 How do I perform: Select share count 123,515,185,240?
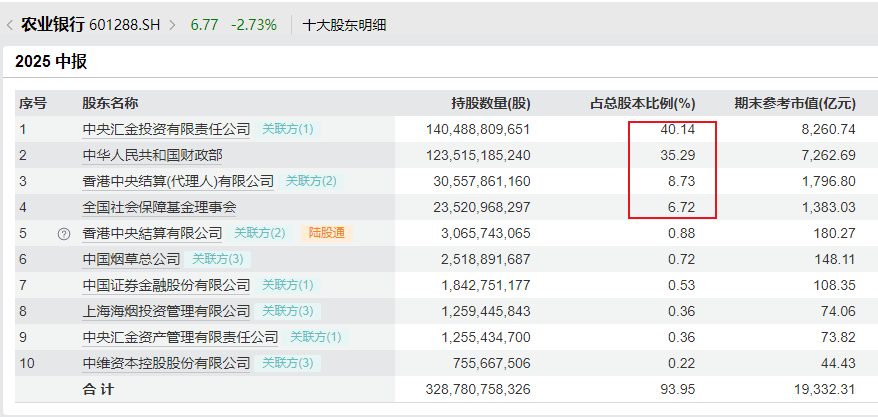click(478, 156)
